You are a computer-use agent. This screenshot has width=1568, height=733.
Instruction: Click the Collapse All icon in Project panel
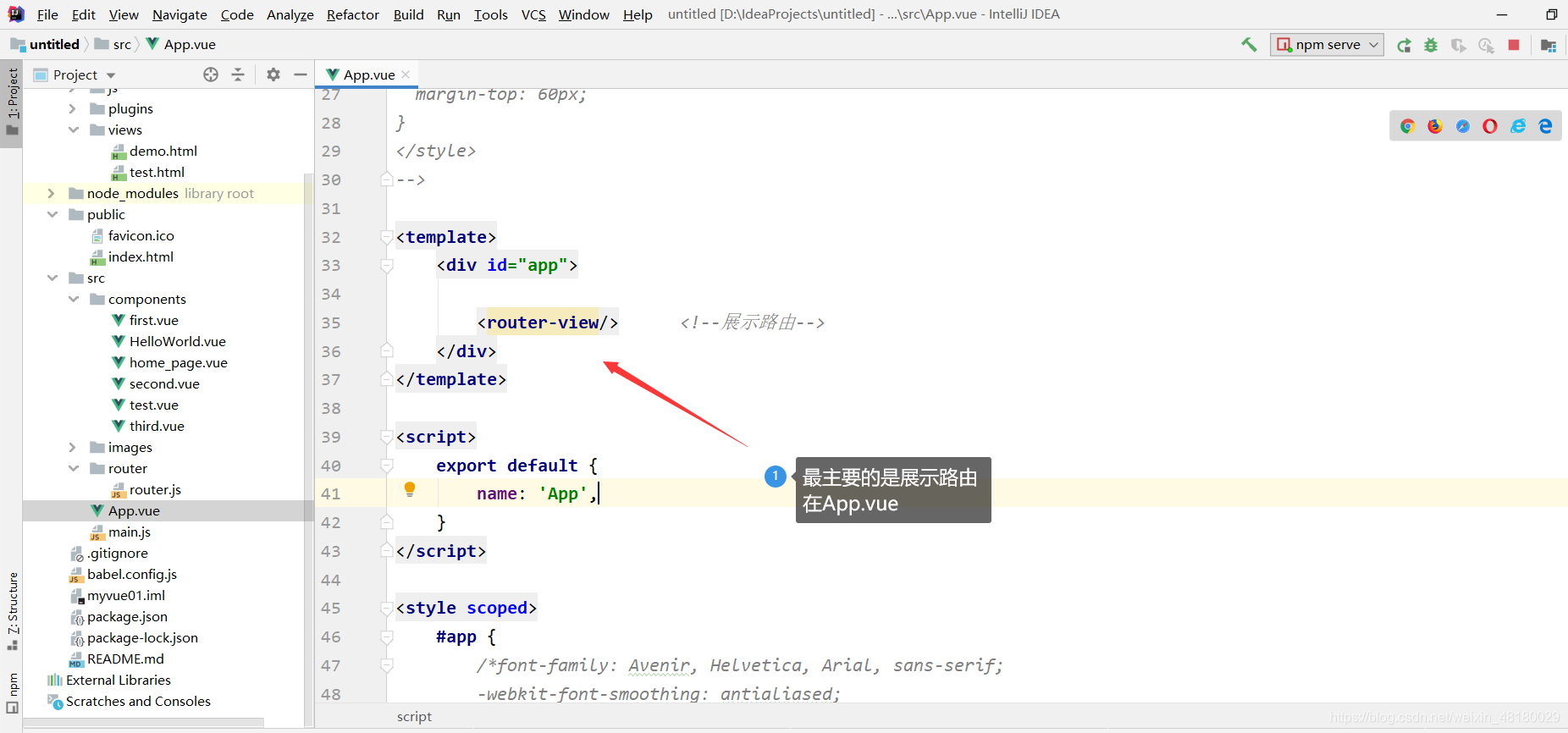tap(238, 74)
